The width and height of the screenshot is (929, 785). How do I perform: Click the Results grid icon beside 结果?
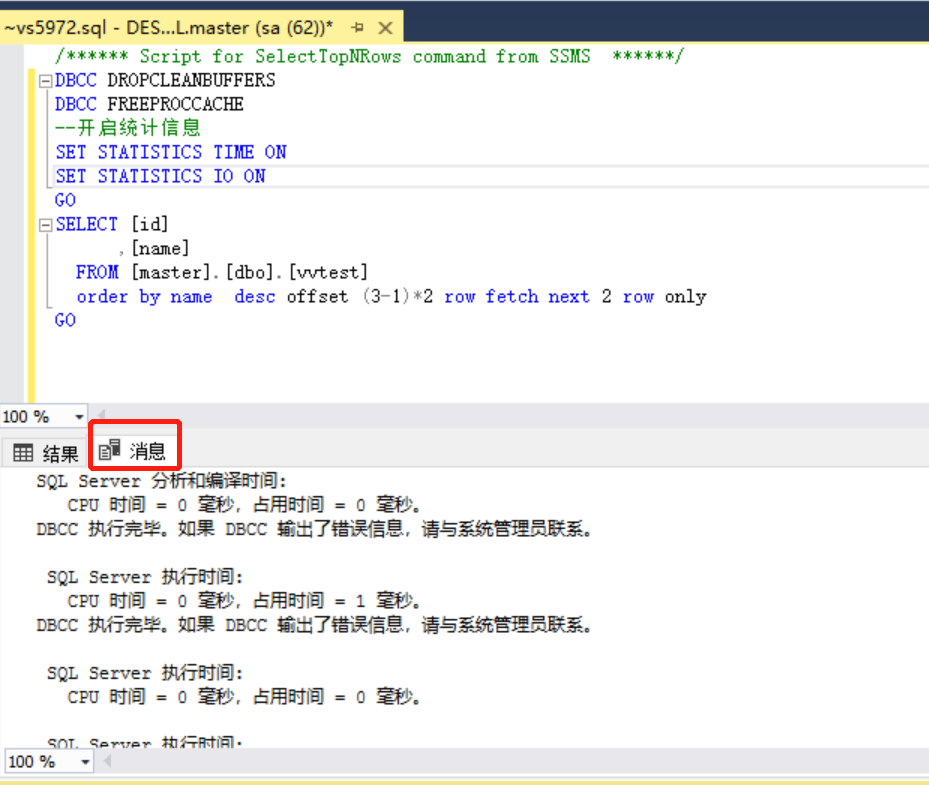23,452
